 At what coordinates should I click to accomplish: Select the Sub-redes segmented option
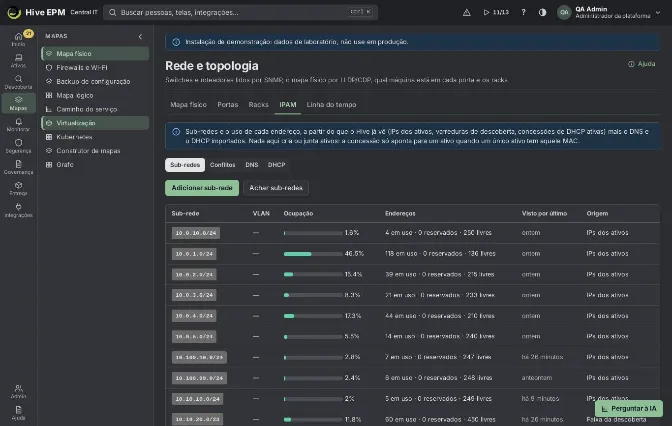185,165
